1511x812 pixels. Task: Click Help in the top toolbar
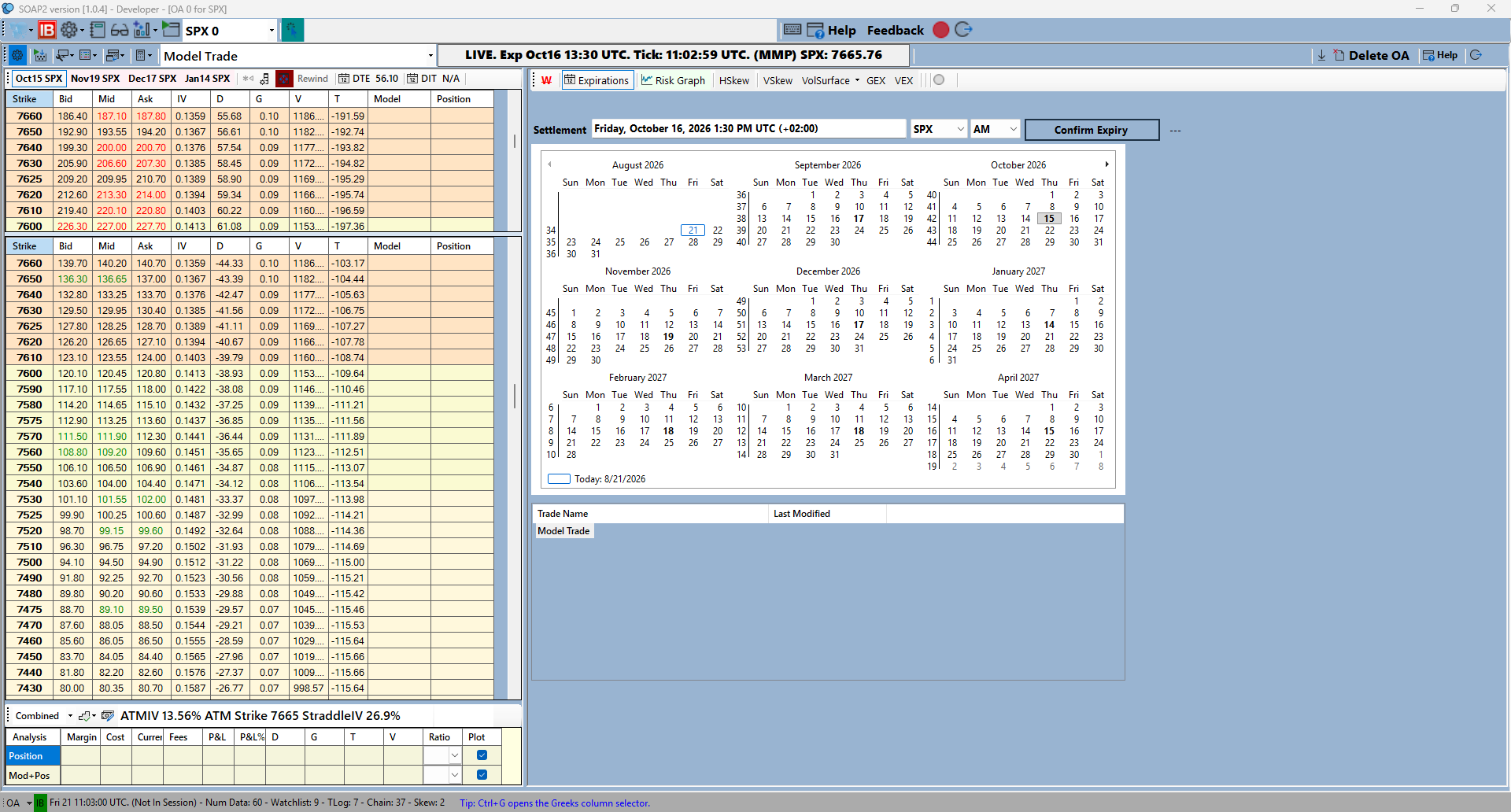[832, 30]
